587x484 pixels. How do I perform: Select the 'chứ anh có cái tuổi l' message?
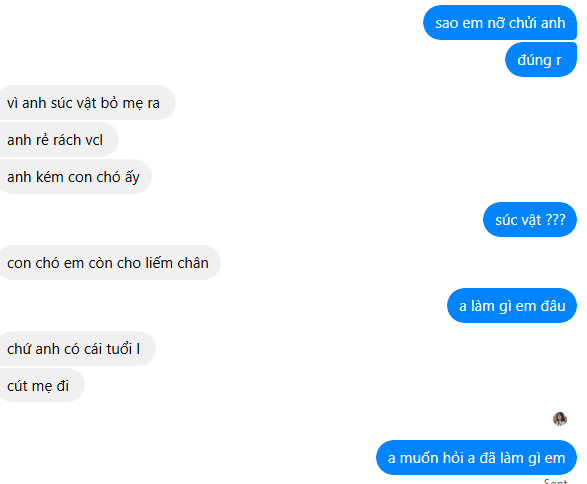77,349
